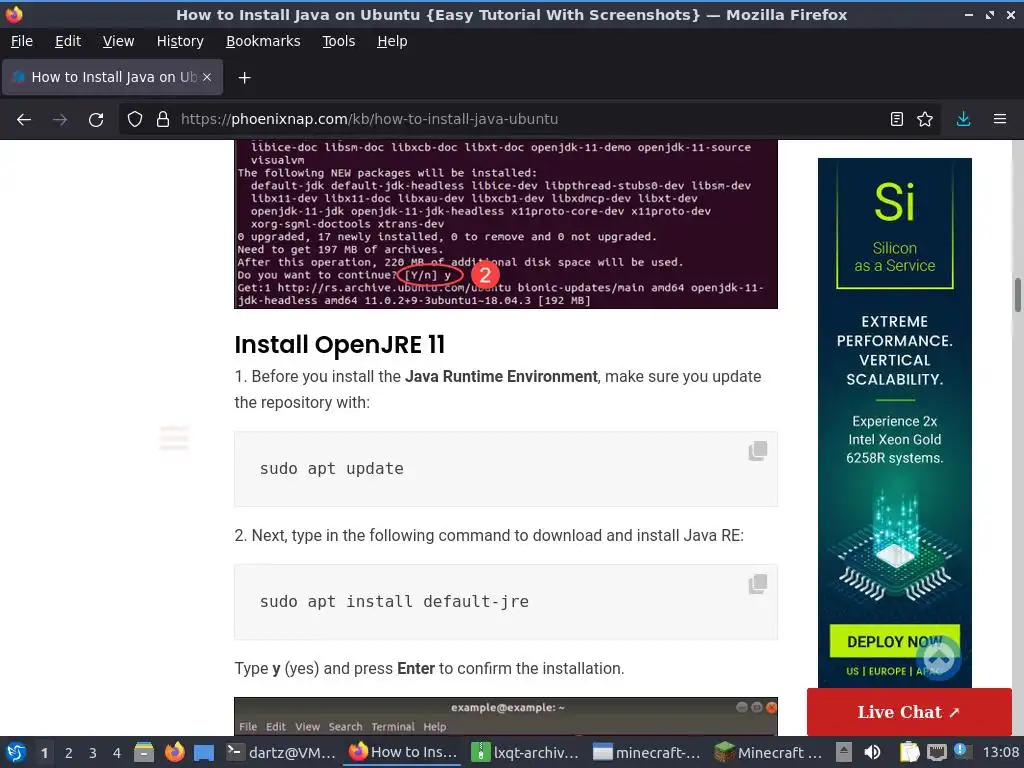
Task: Click the page vertical scrollbar thumb
Action: coord(1017,295)
